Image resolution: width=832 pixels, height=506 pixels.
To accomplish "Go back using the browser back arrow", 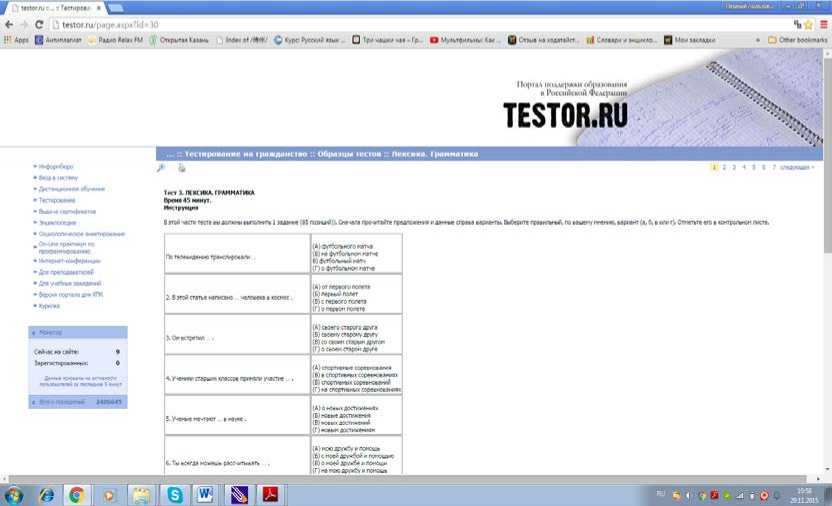I will pyautogui.click(x=8, y=24).
